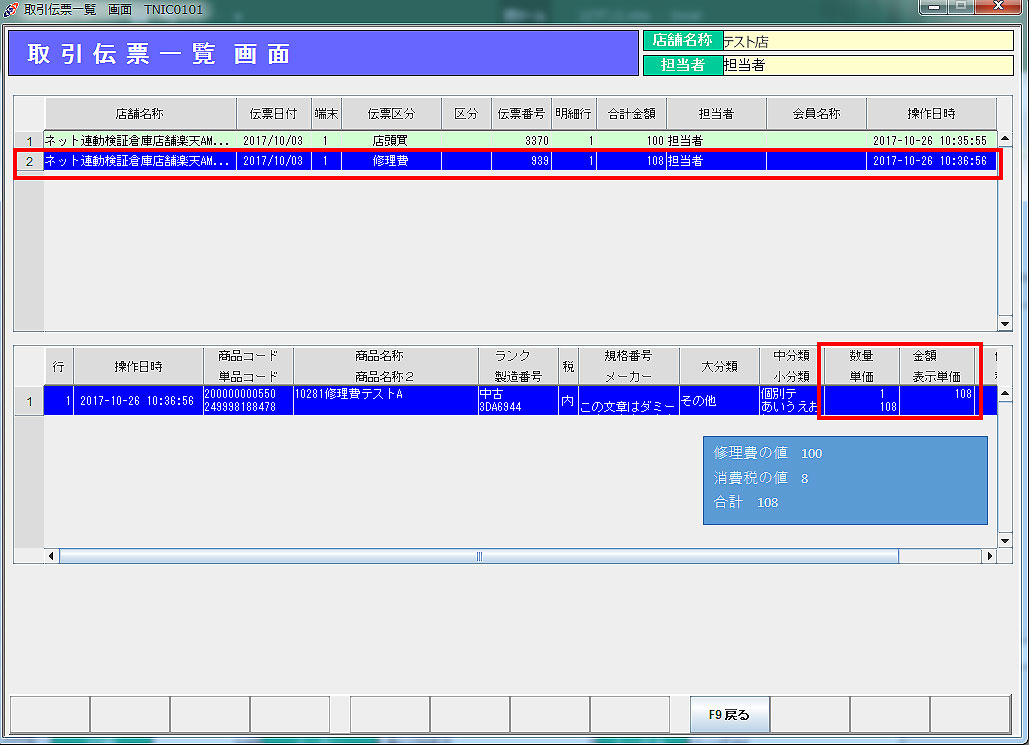1029x745 pixels.
Task: Select row 1 店頭買 in the upper table
Action: click(x=390, y=141)
